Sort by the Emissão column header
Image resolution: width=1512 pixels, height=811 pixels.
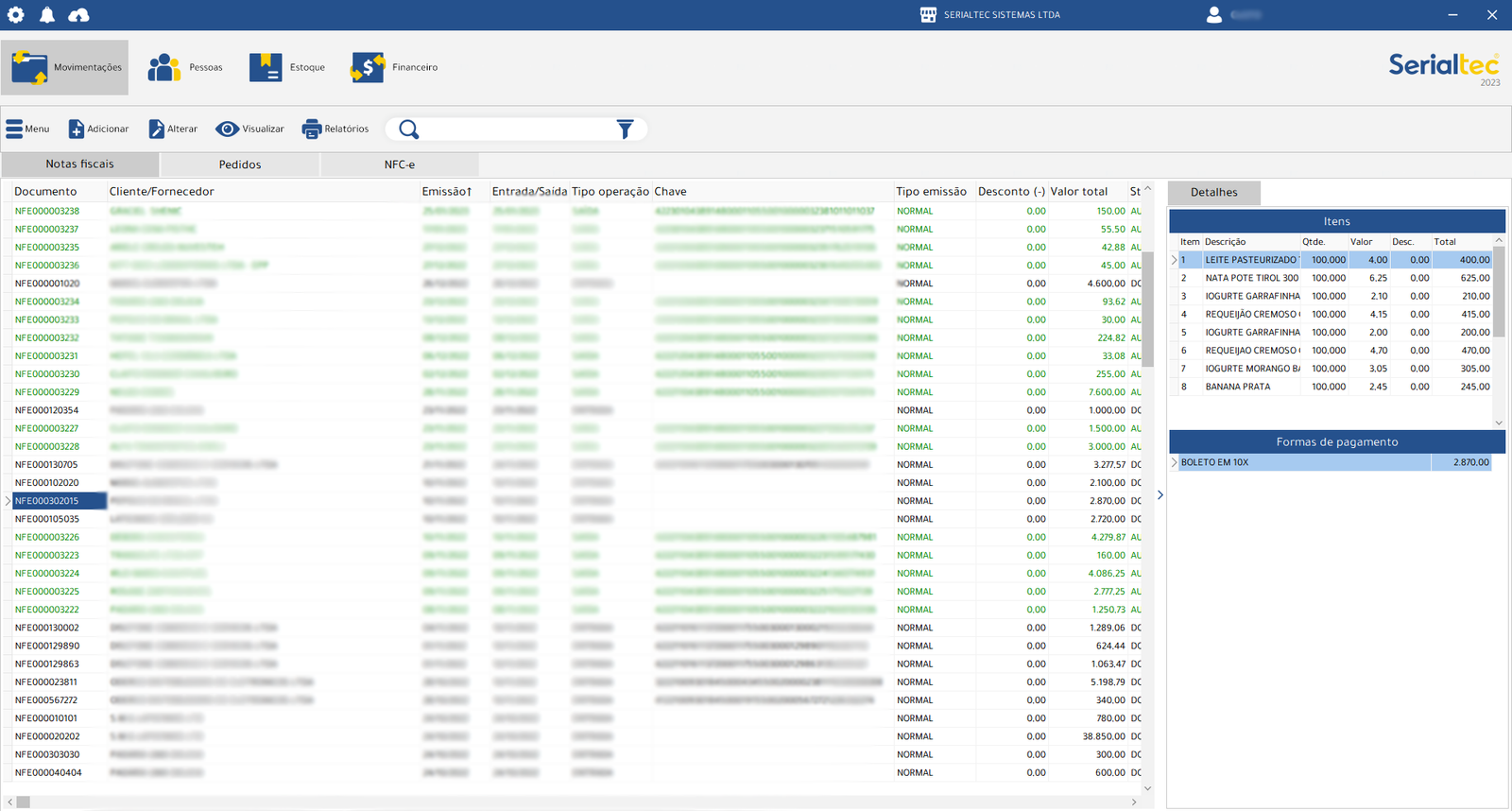pyautogui.click(x=446, y=191)
